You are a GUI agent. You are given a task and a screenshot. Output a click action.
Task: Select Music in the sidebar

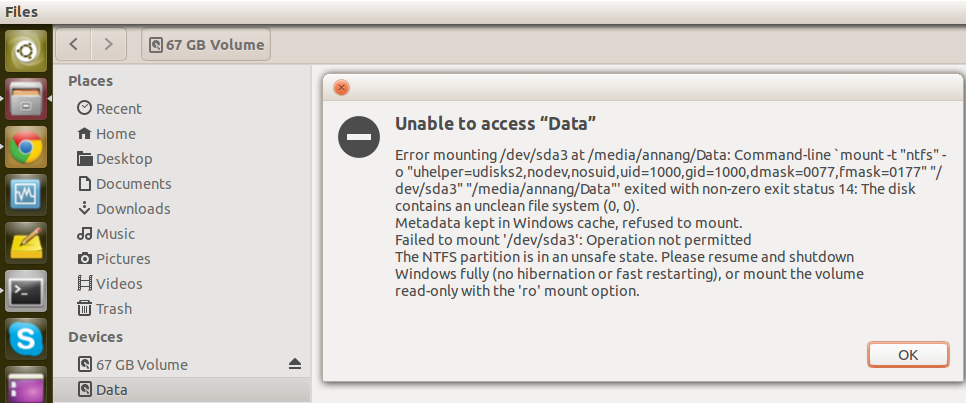(115, 233)
